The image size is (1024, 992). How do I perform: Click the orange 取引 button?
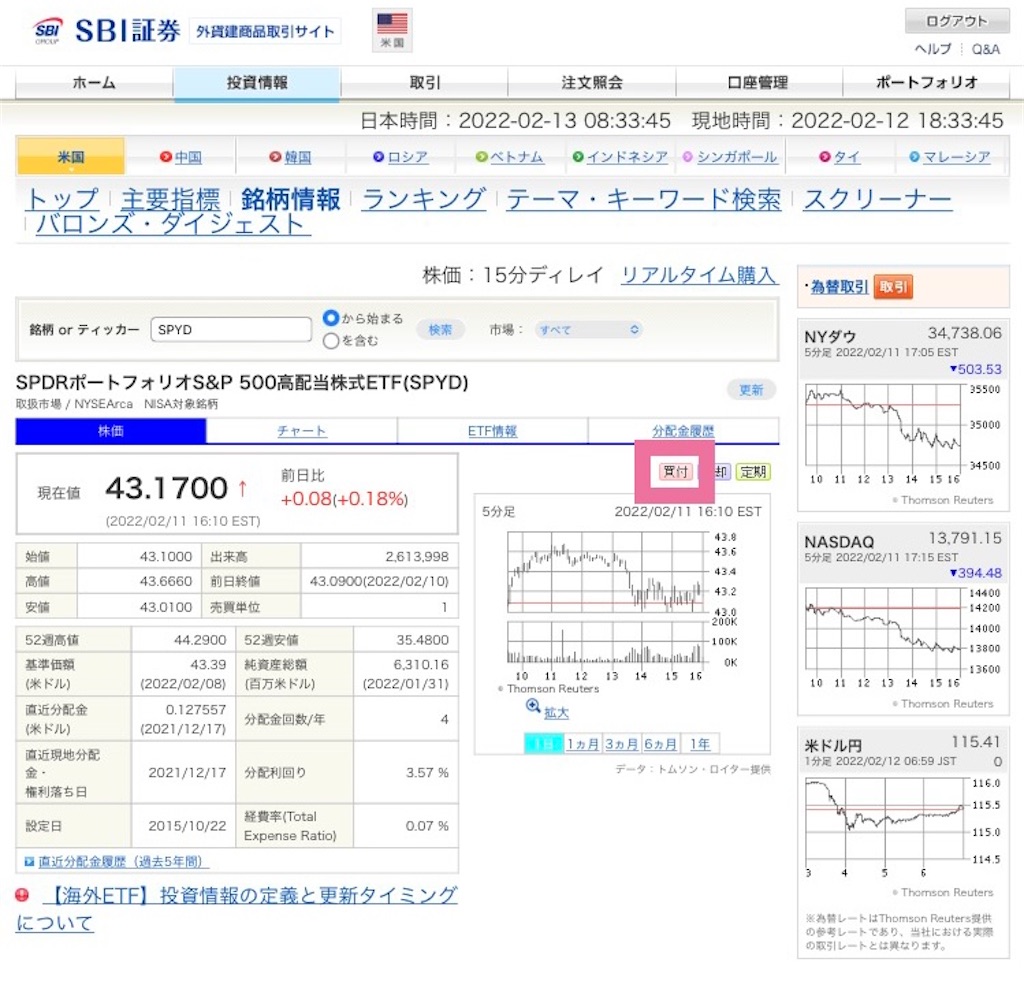[x=893, y=287]
